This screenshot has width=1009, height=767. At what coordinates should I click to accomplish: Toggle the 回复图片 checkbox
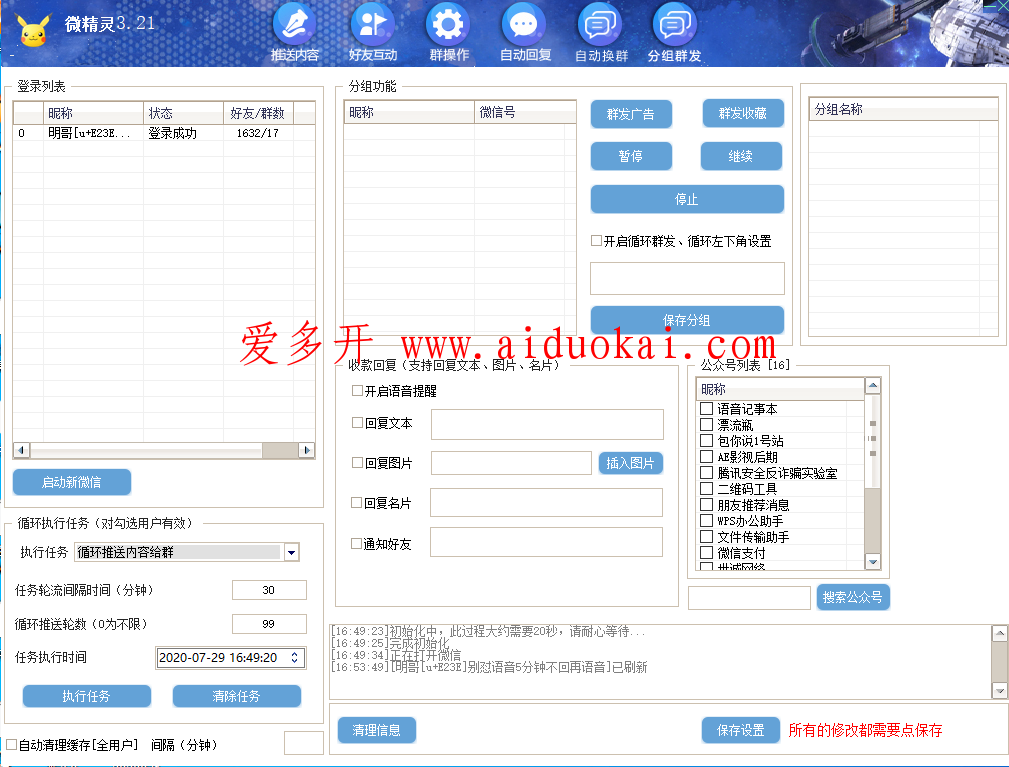point(357,463)
